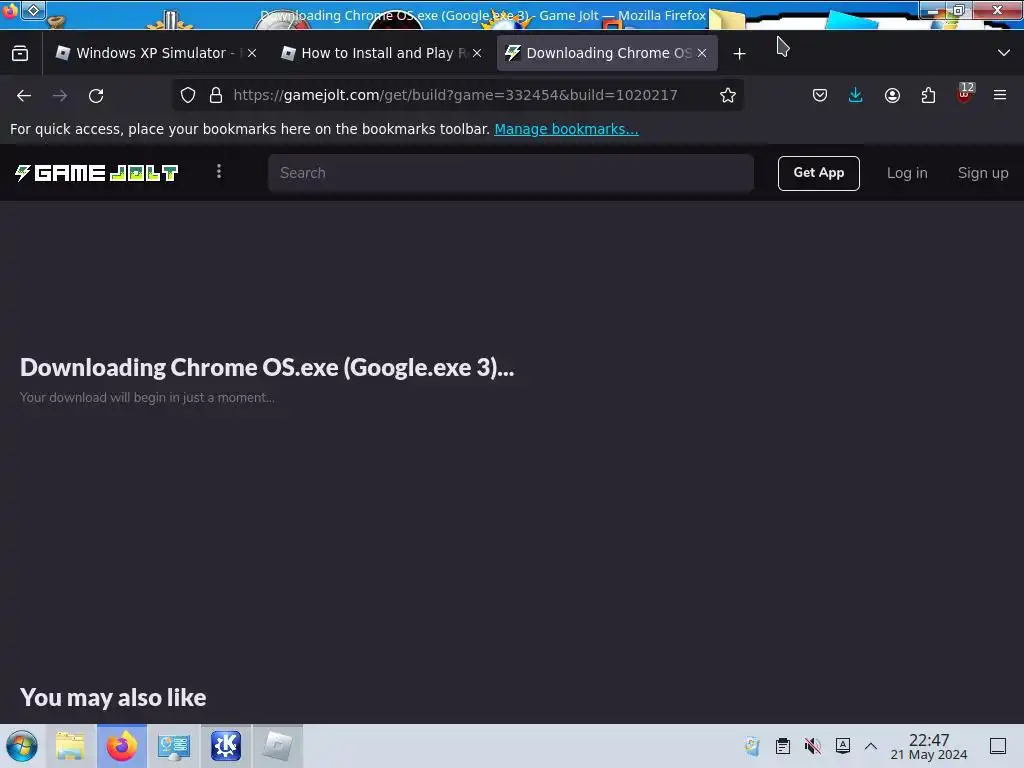Open the Downloads panel
Image resolution: width=1024 pixels, height=768 pixels.
click(856, 95)
